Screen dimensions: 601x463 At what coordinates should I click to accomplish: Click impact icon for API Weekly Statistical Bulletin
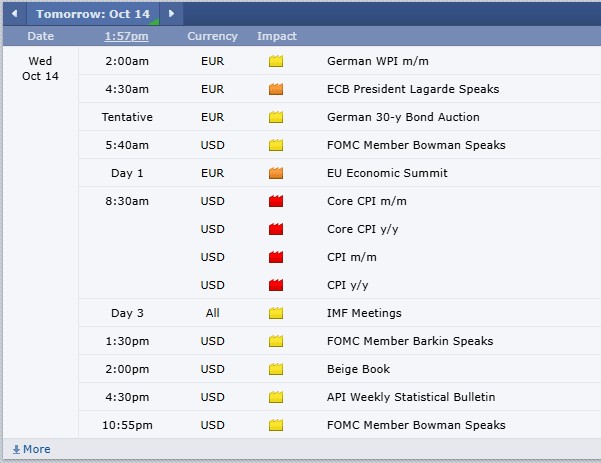point(276,397)
